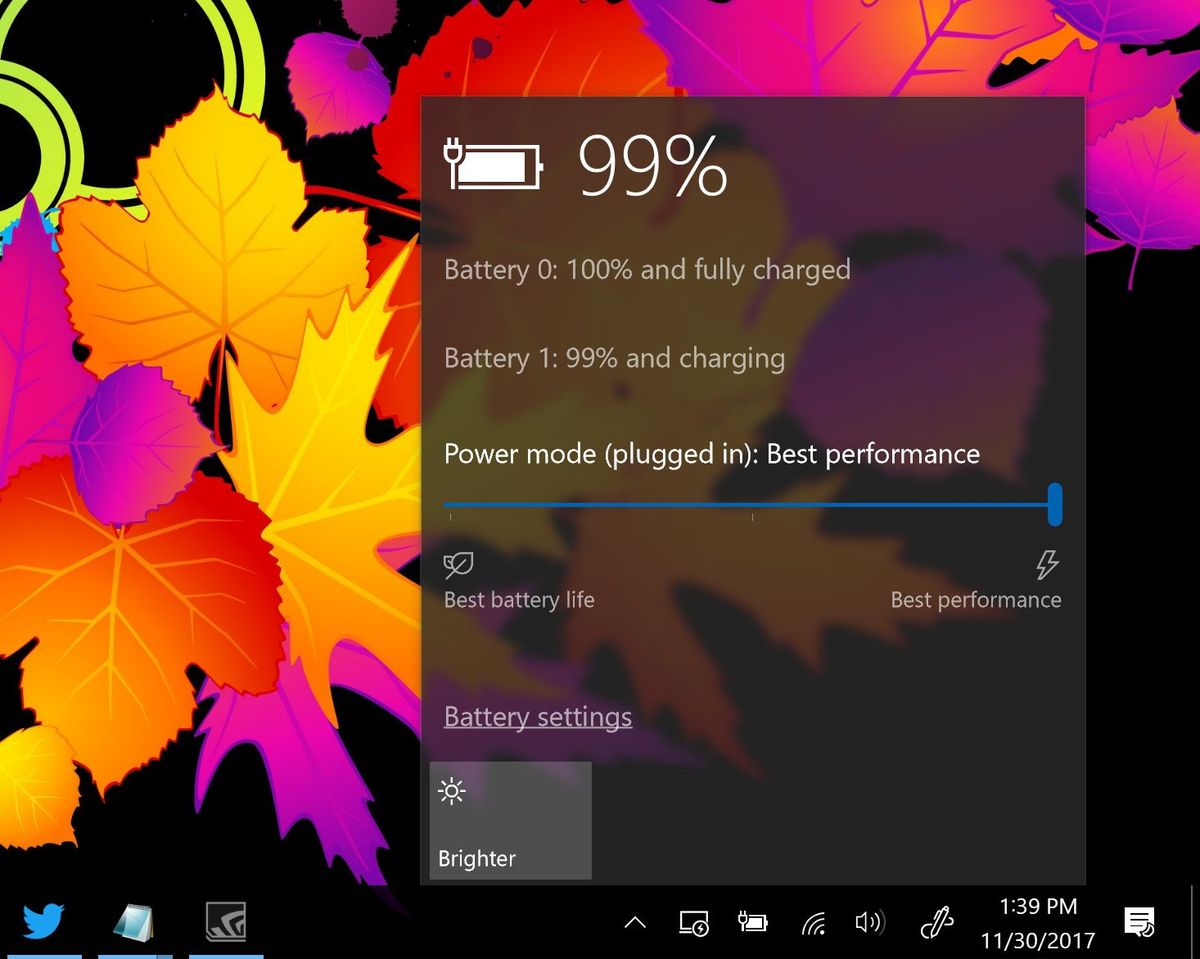Click the display sync icon in the system tray
The height and width of the screenshot is (959, 1200).
[693, 923]
